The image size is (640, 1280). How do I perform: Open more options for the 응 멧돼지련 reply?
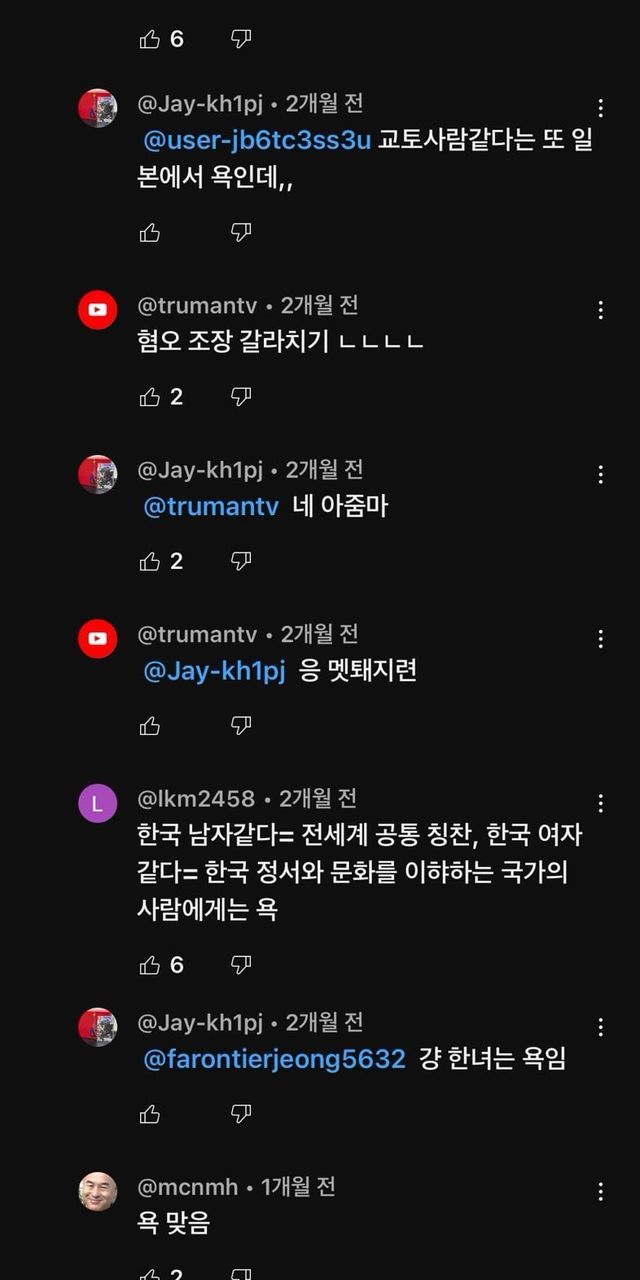click(x=600, y=639)
